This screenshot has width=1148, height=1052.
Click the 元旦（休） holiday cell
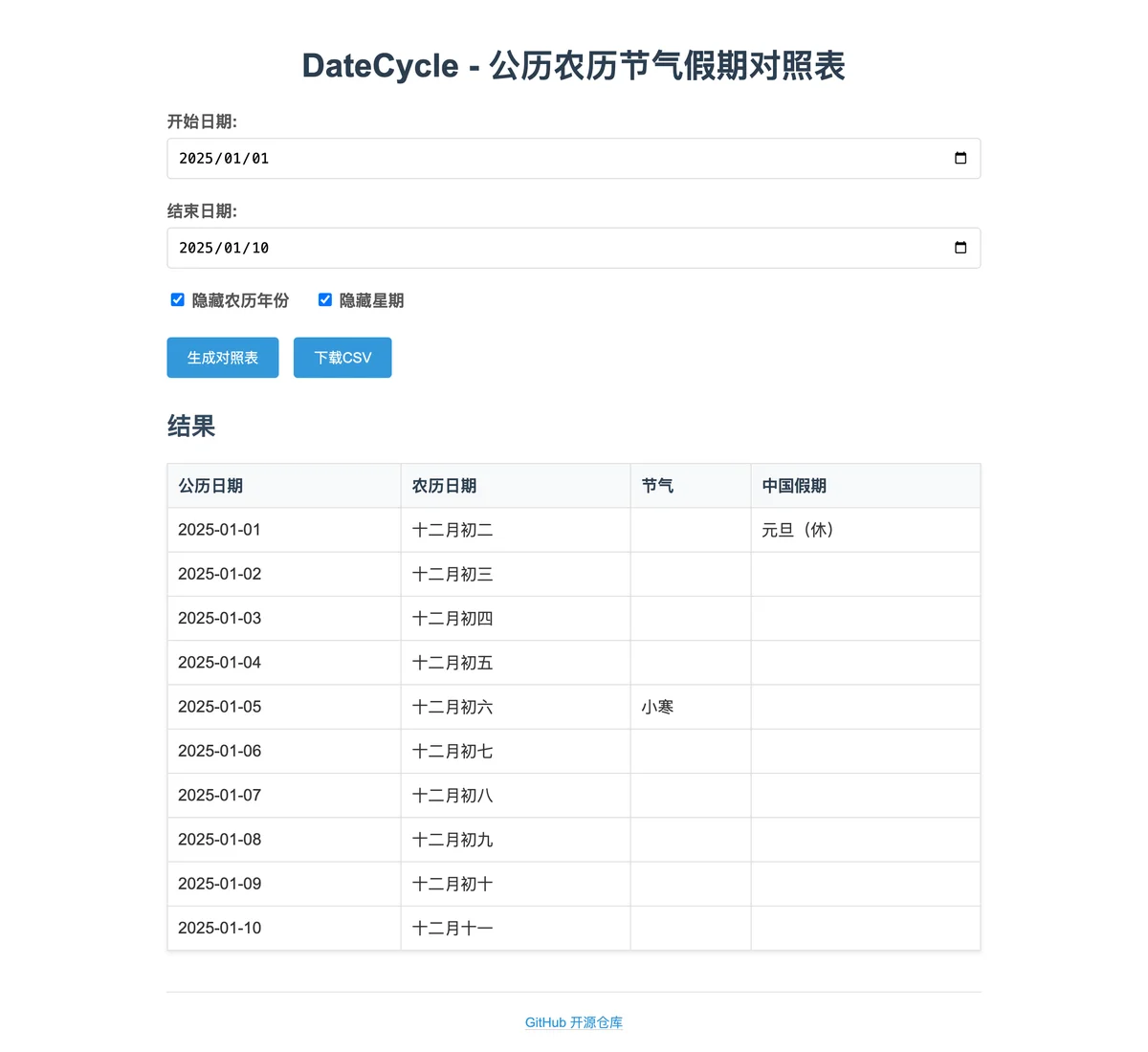(866, 530)
